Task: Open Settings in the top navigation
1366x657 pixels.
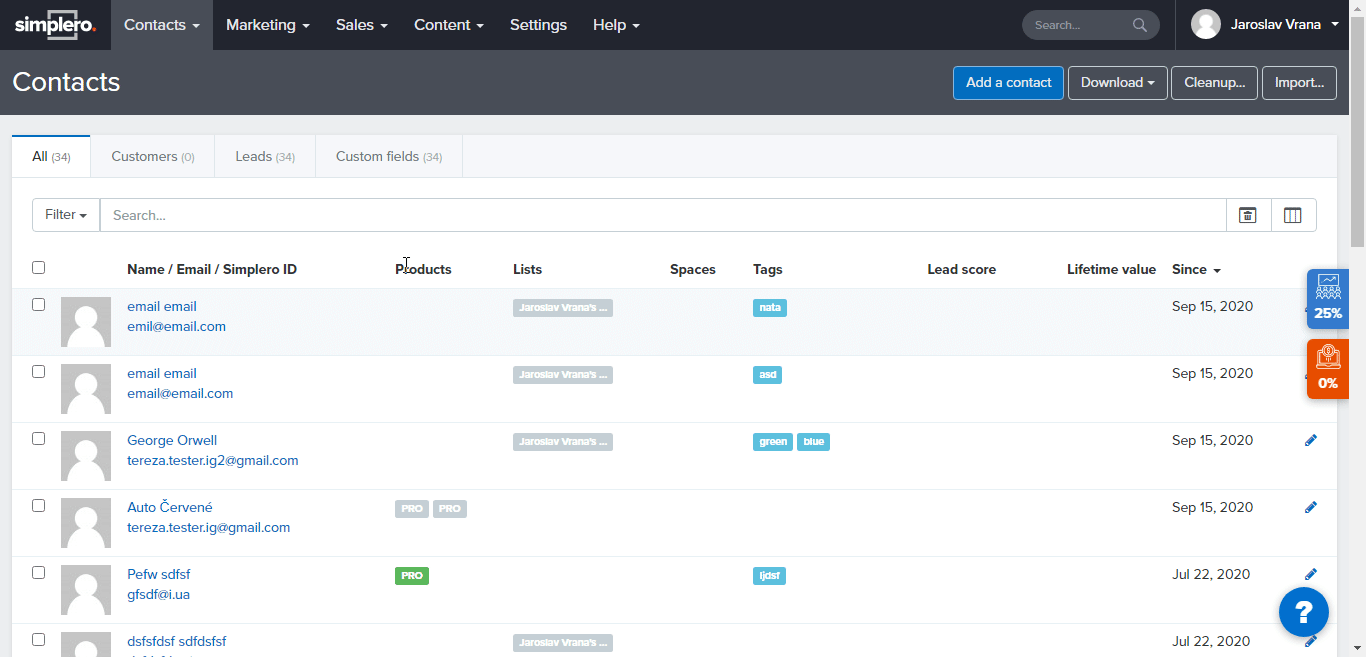Action: click(538, 25)
